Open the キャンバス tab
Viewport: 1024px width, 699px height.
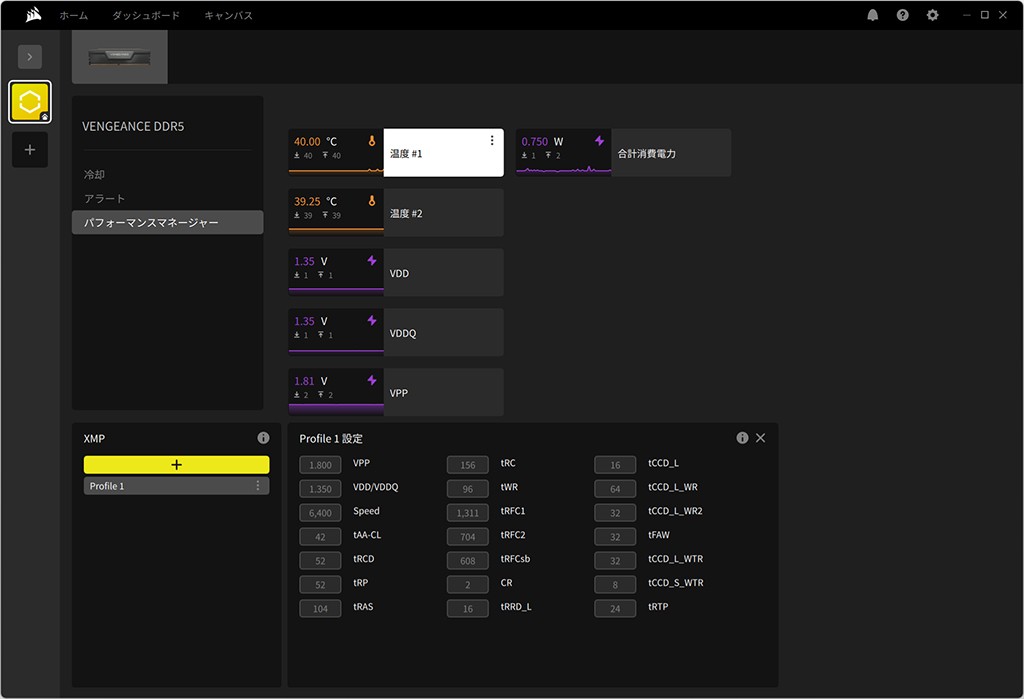click(x=228, y=16)
